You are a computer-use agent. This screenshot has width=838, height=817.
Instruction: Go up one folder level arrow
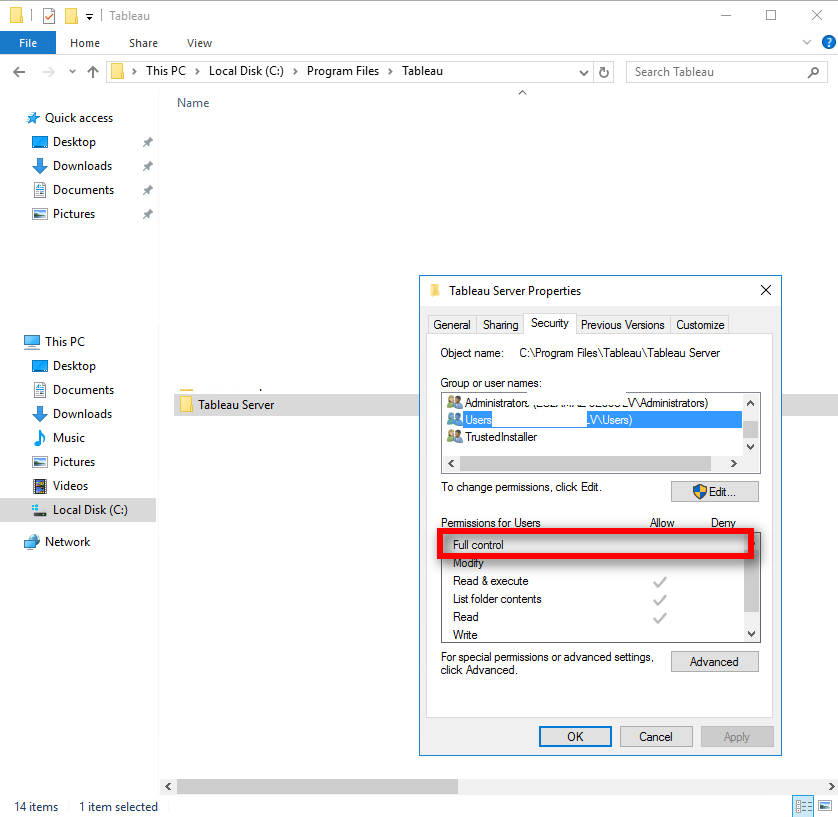[x=93, y=72]
